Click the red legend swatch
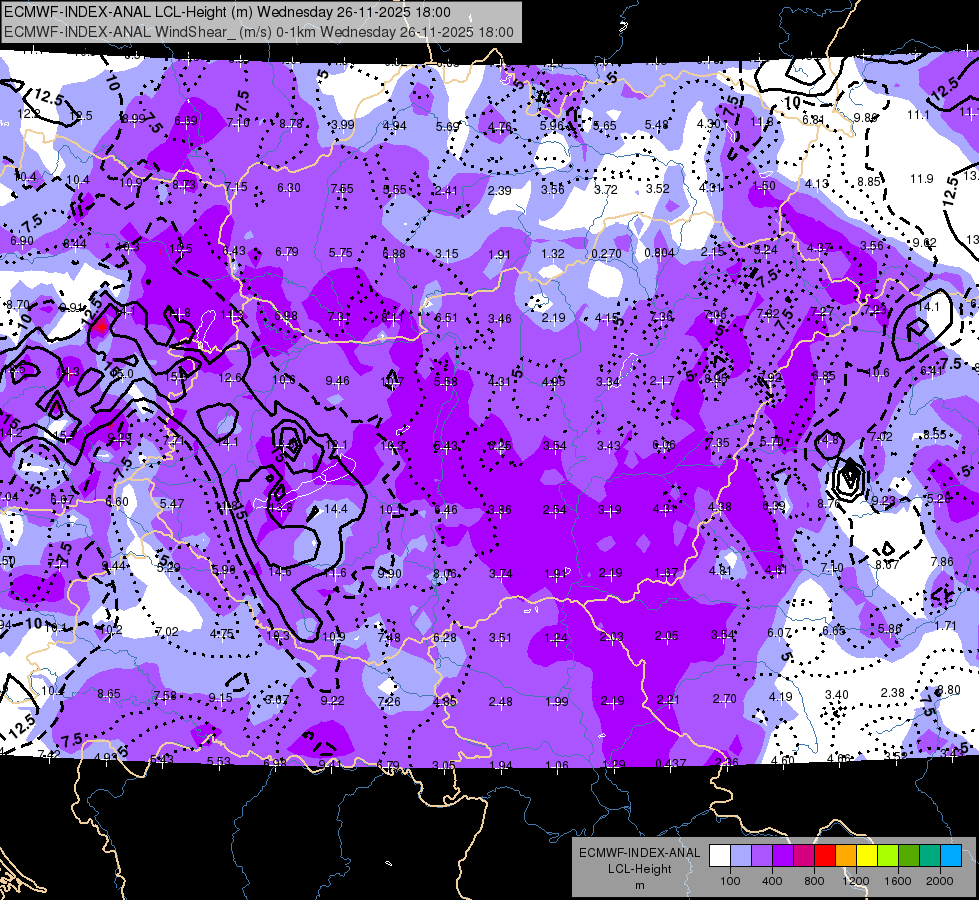The width and height of the screenshot is (979, 900). [x=825, y=855]
